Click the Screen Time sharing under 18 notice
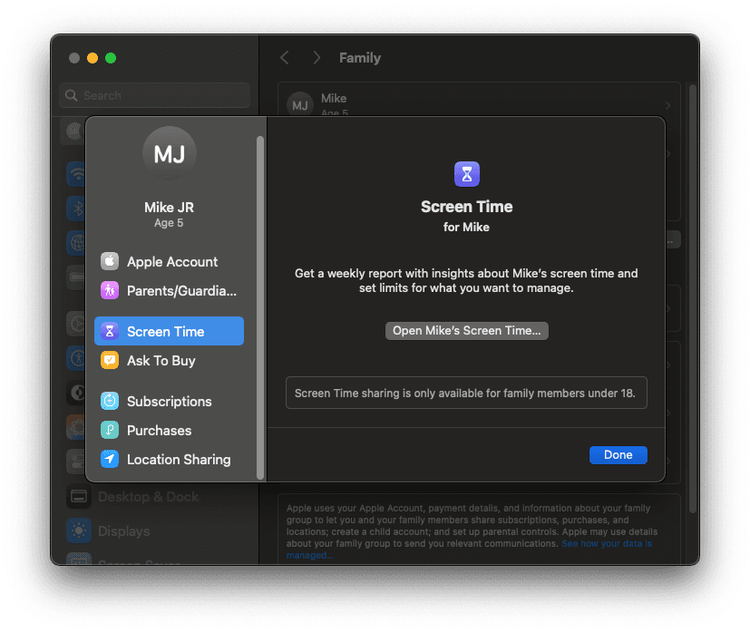Image resolution: width=750 pixels, height=632 pixels. (466, 393)
